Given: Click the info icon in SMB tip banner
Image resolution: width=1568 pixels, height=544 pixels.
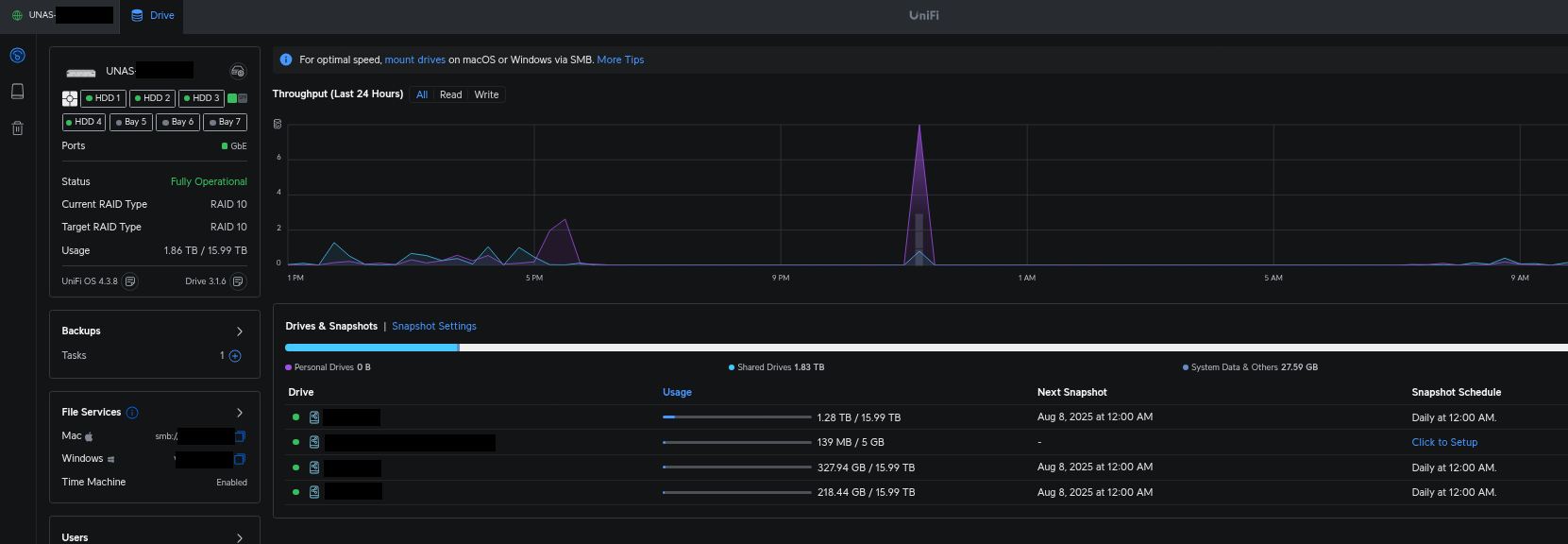Looking at the screenshot, I should [286, 59].
